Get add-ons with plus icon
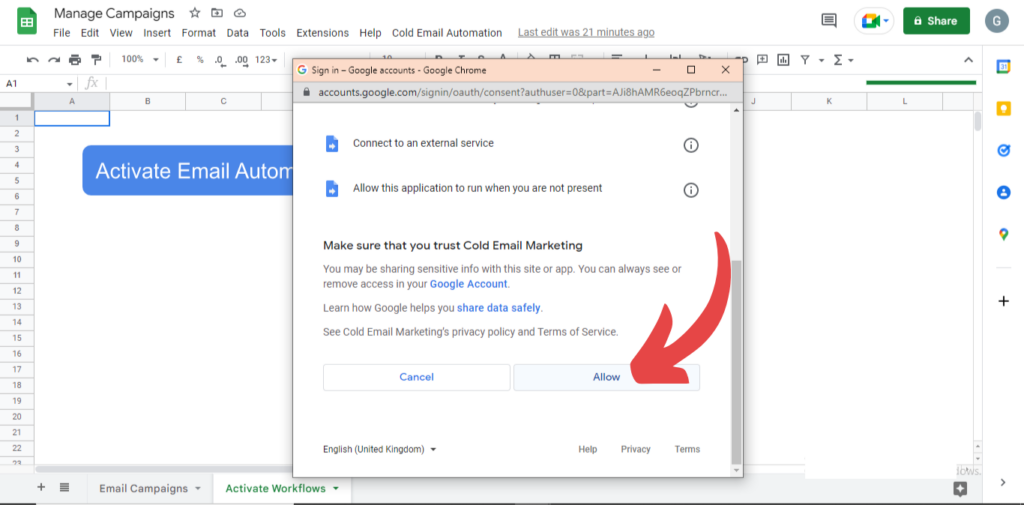Image resolution: width=1024 pixels, height=505 pixels. click(x=1003, y=301)
